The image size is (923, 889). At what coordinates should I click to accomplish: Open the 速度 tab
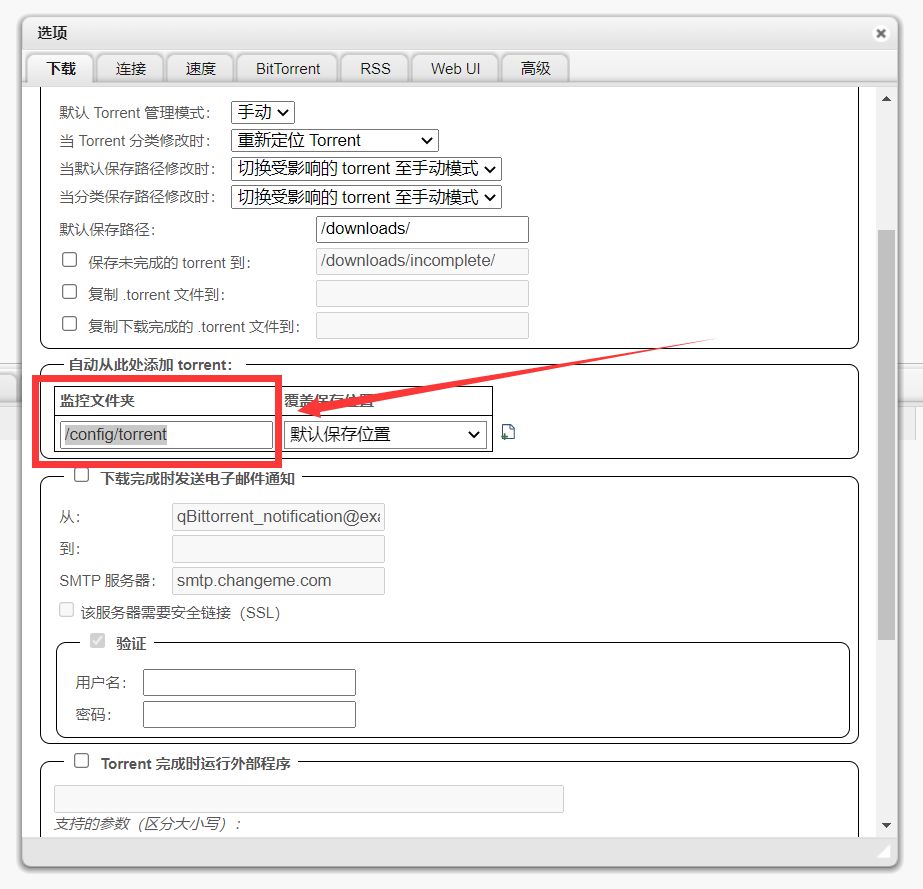(200, 69)
